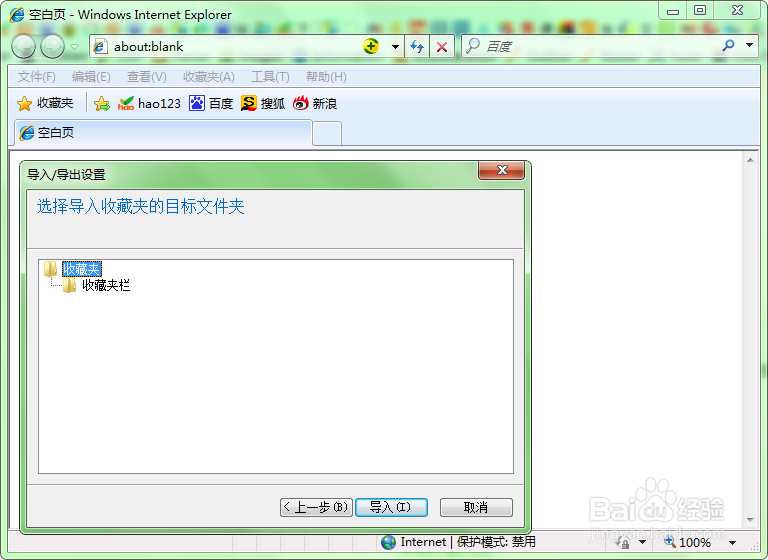Click the 100% zoom level button
This screenshot has width=768, height=560.
(687, 542)
